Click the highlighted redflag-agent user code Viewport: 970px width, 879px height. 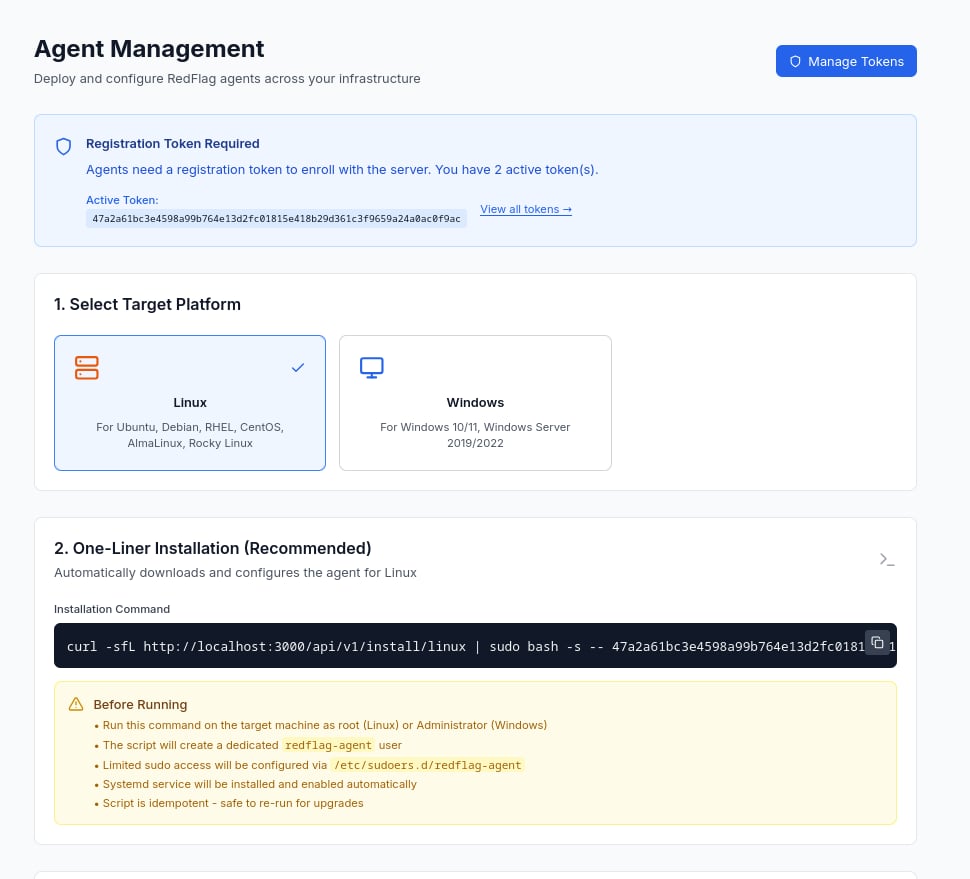(x=328, y=745)
